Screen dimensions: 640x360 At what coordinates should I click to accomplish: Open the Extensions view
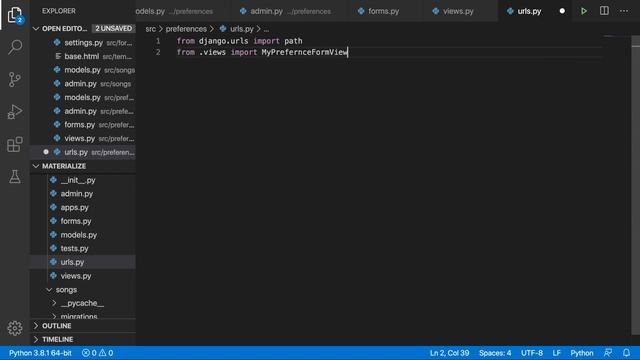click(15, 144)
